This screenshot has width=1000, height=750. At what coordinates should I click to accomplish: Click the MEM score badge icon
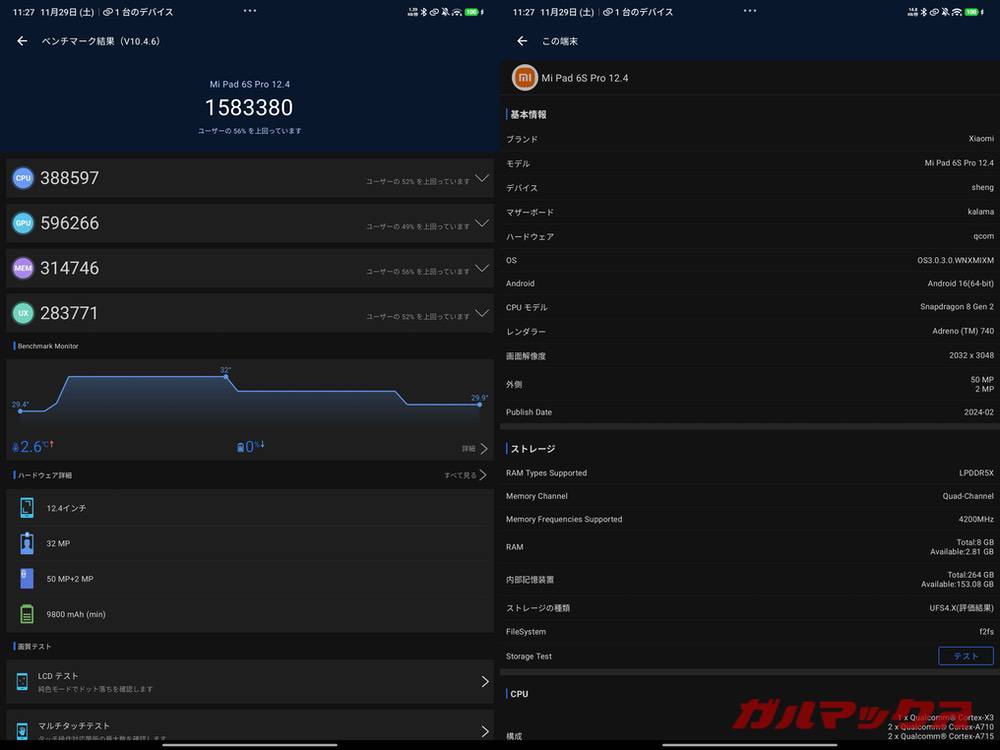(22, 268)
